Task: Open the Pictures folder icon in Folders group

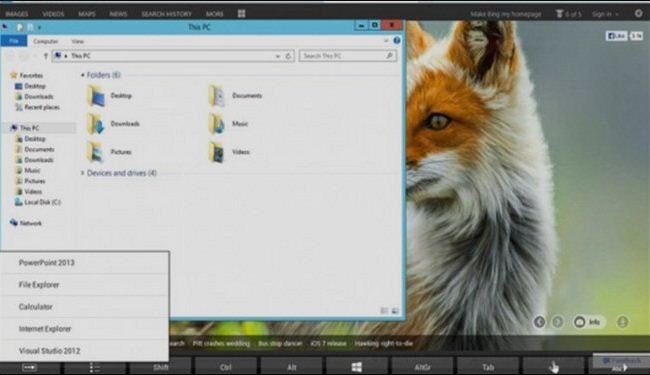Action: point(96,152)
